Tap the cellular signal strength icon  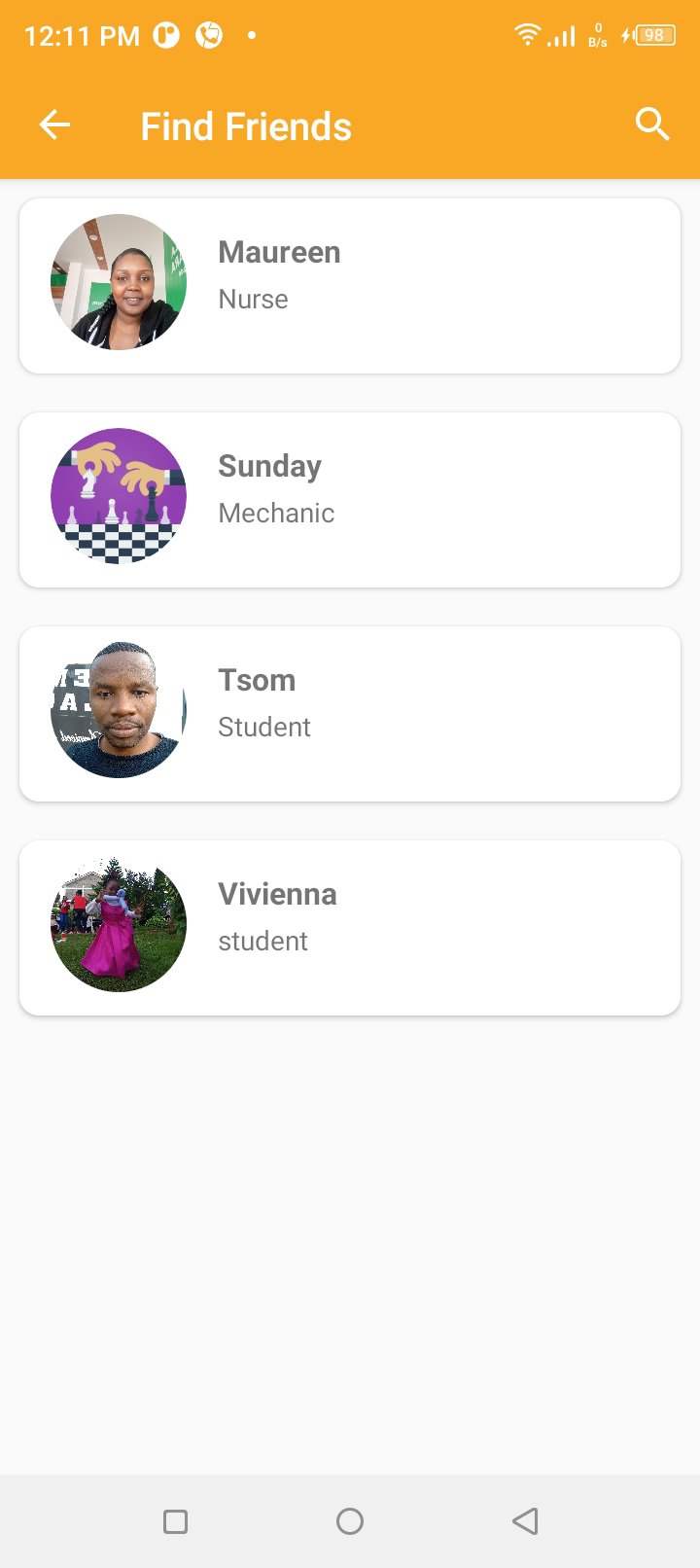tap(561, 36)
